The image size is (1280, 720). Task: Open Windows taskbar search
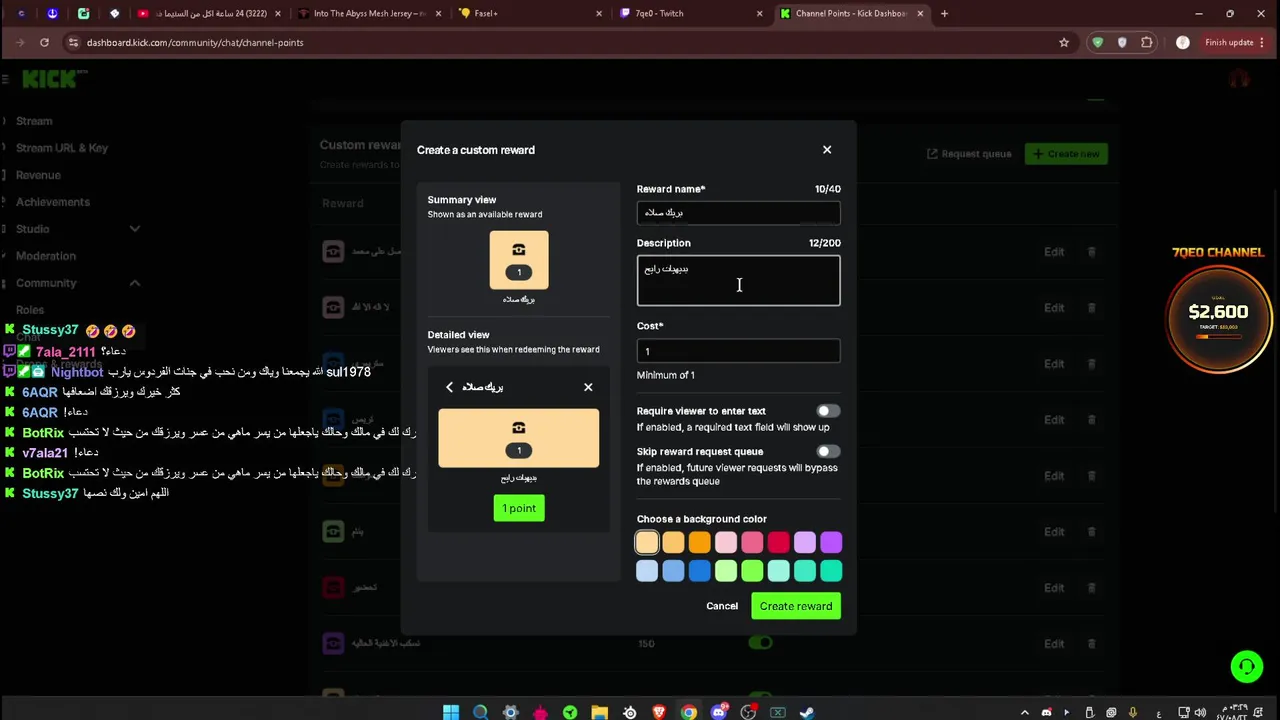pyautogui.click(x=480, y=712)
